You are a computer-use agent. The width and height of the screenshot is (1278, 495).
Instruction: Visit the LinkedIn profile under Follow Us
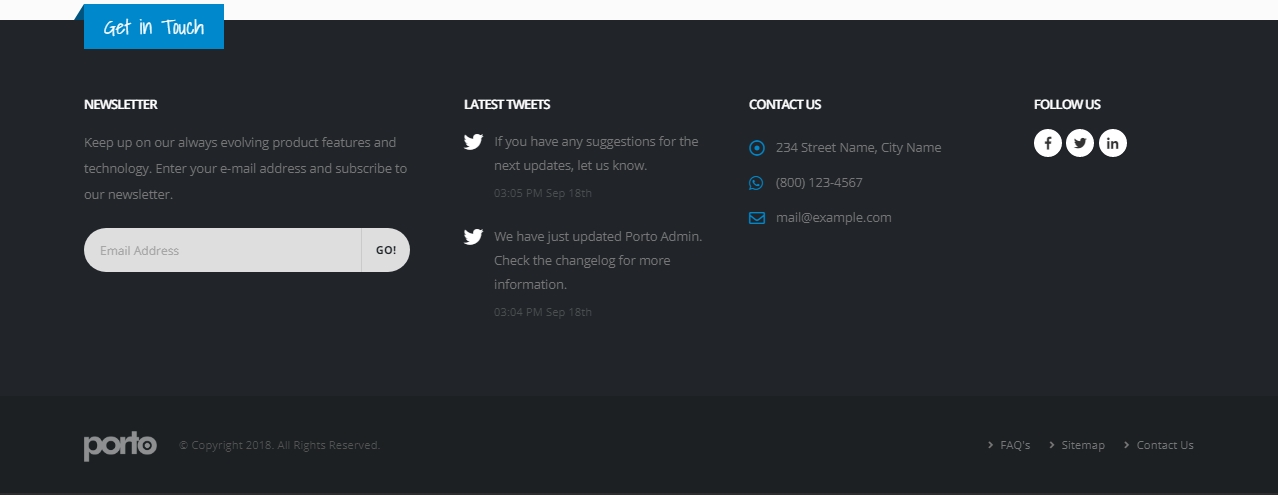point(1112,143)
